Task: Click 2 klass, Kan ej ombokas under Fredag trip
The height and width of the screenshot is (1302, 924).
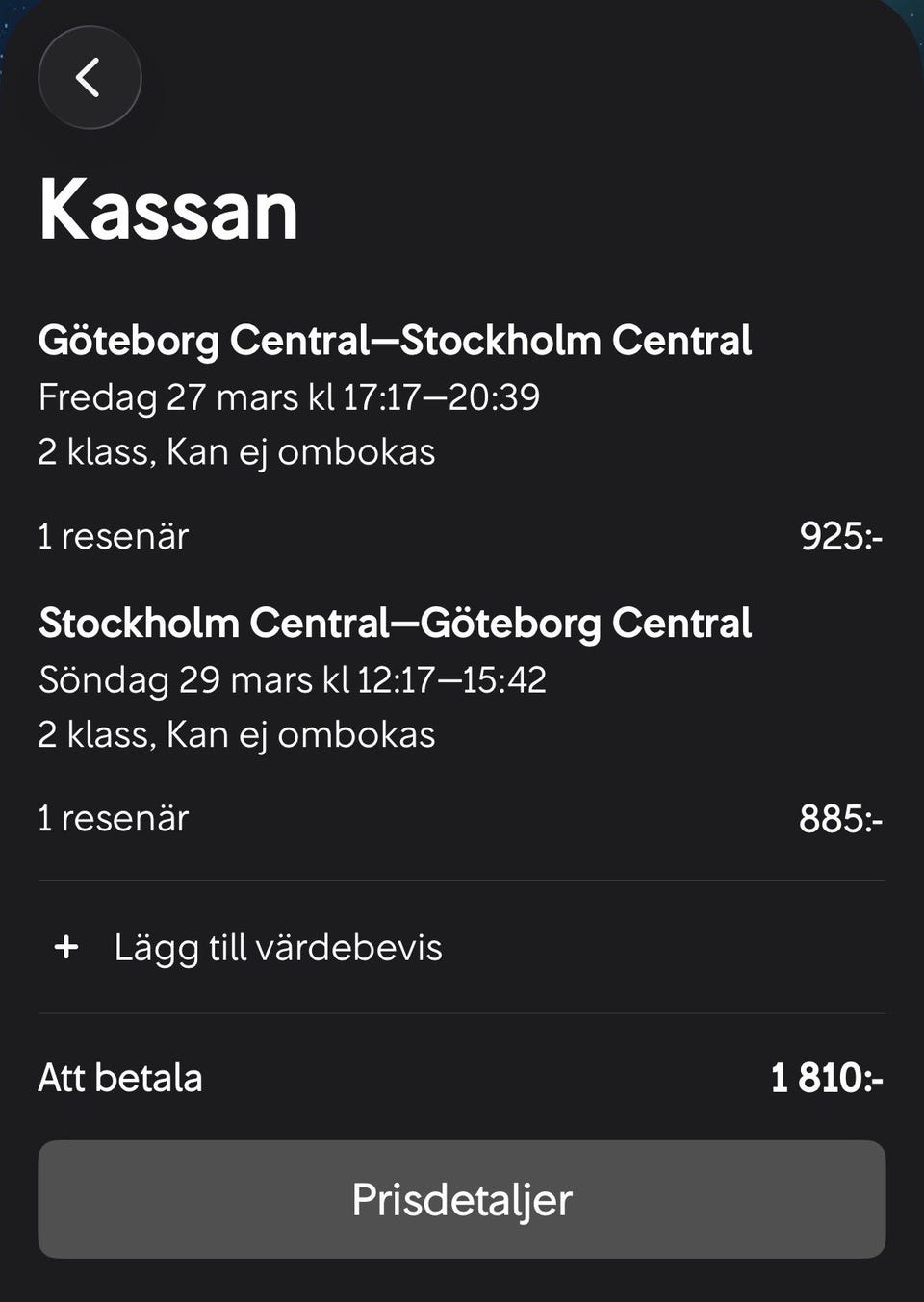Action: pyautogui.click(x=237, y=451)
